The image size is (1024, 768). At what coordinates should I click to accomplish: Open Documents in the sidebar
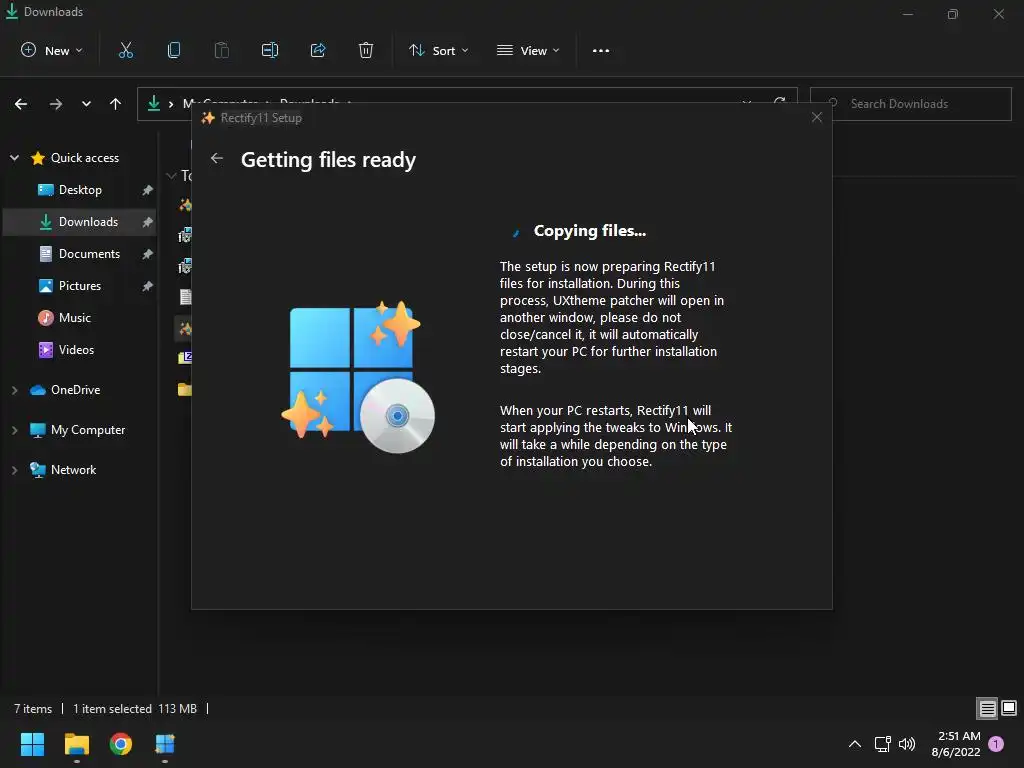click(x=80, y=253)
